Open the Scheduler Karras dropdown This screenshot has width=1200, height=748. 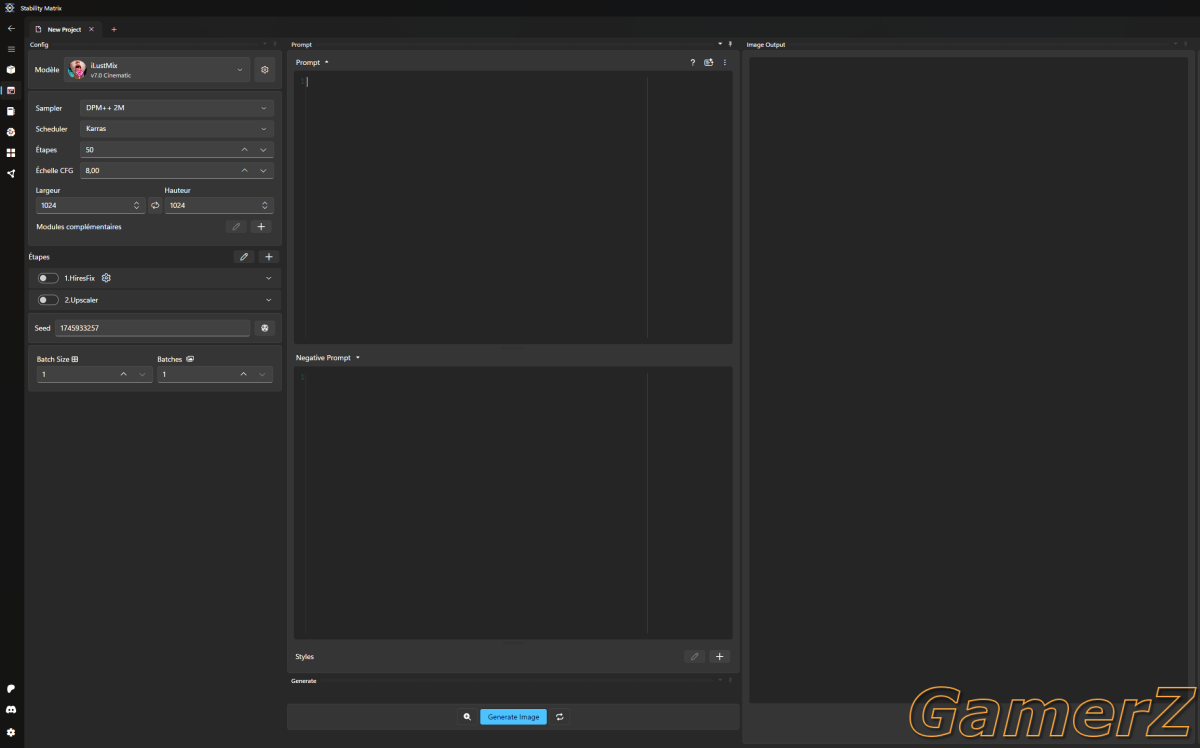(x=177, y=129)
